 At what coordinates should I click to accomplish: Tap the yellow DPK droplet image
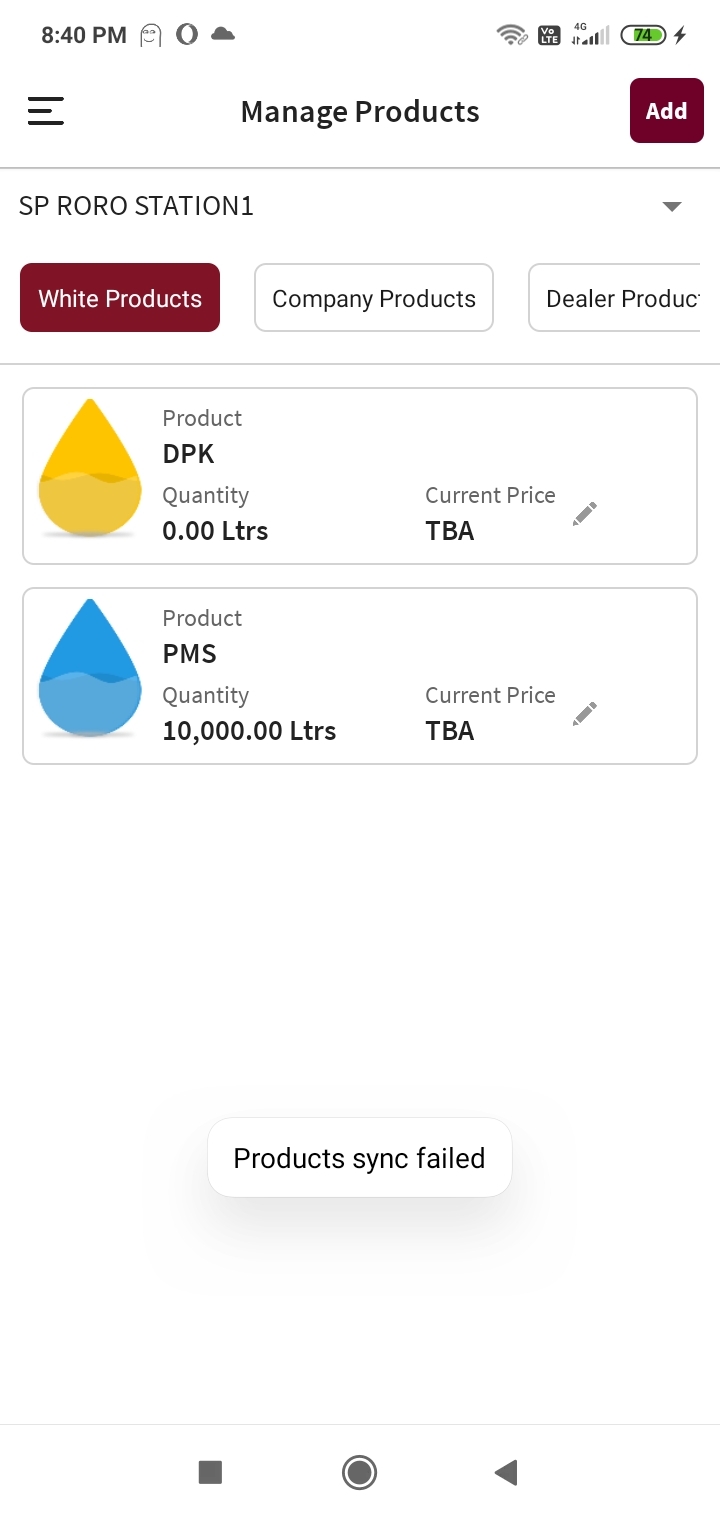coord(90,468)
